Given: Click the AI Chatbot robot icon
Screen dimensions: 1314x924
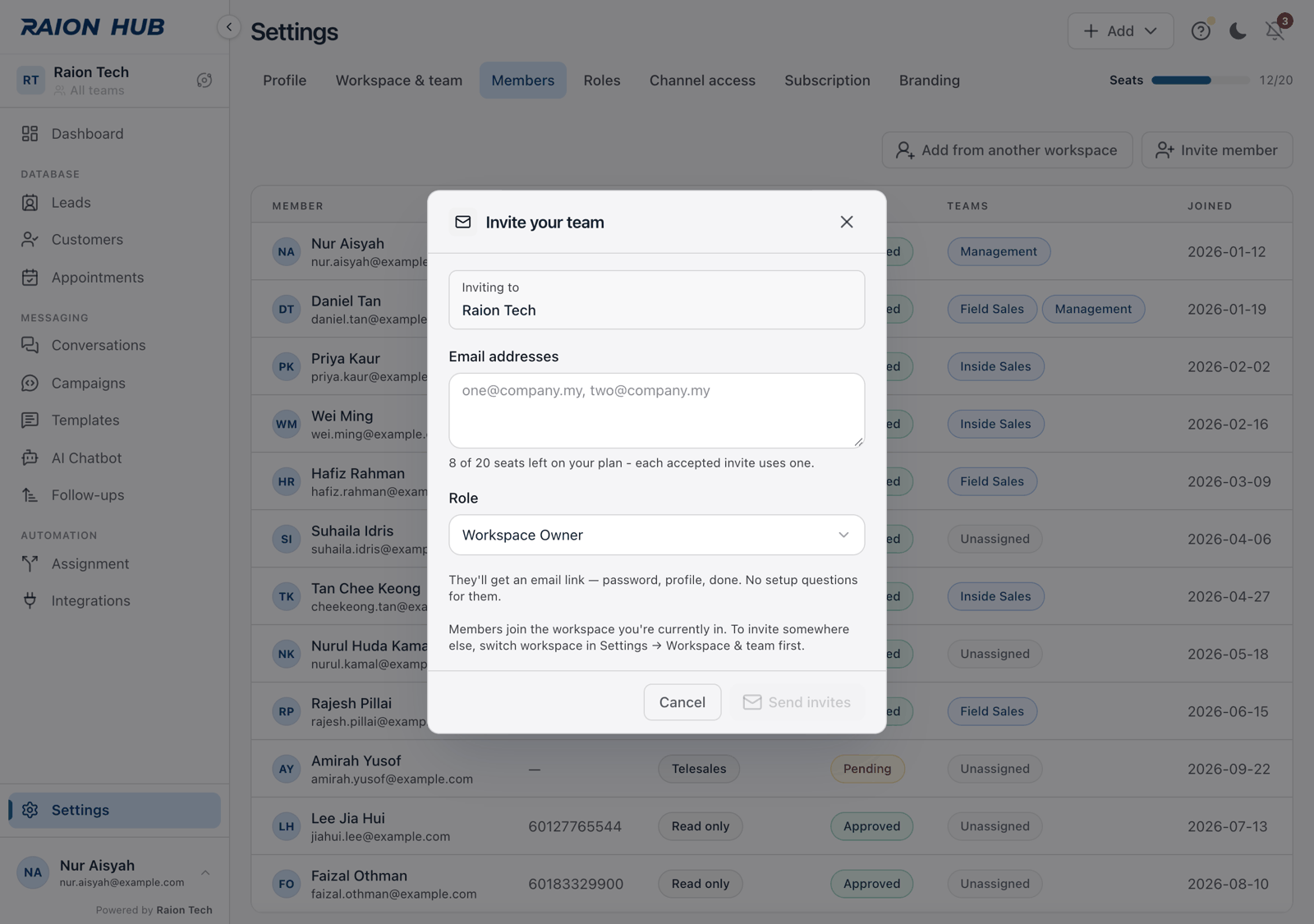Looking at the screenshot, I should (x=30, y=458).
